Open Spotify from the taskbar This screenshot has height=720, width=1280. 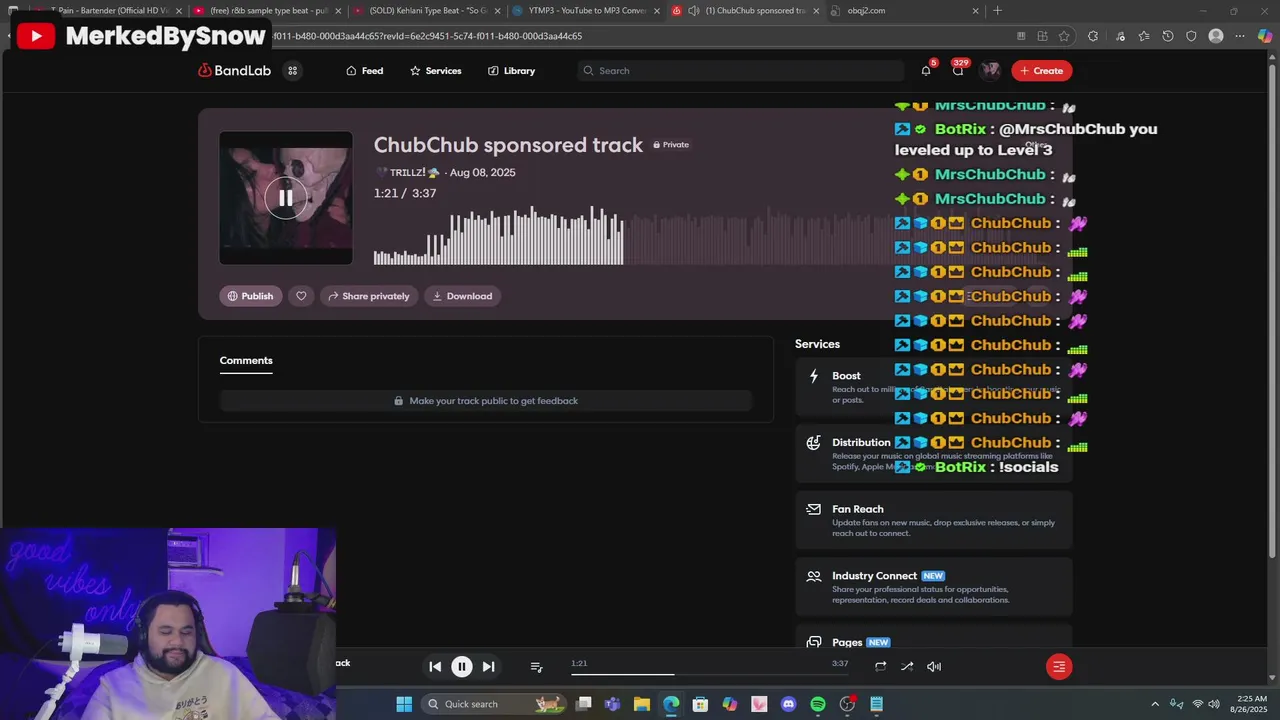coord(818,704)
